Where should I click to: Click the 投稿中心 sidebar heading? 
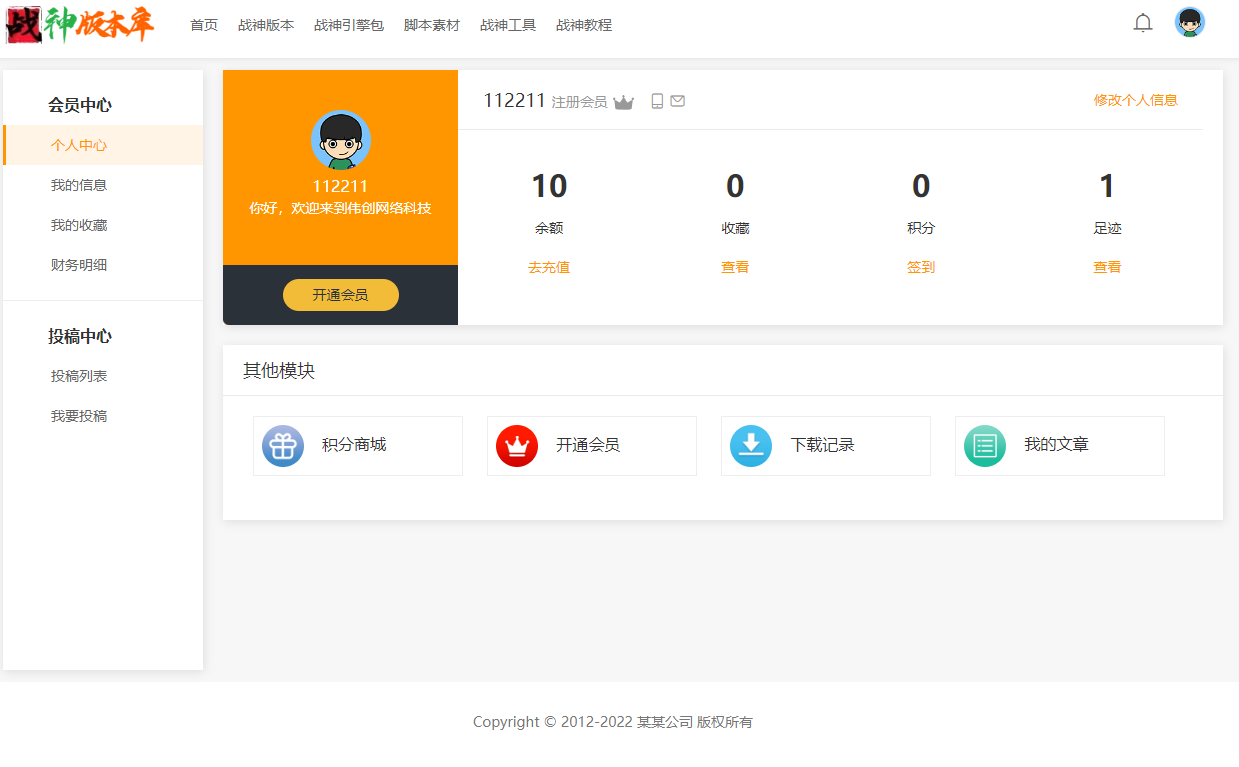pyautogui.click(x=80, y=336)
